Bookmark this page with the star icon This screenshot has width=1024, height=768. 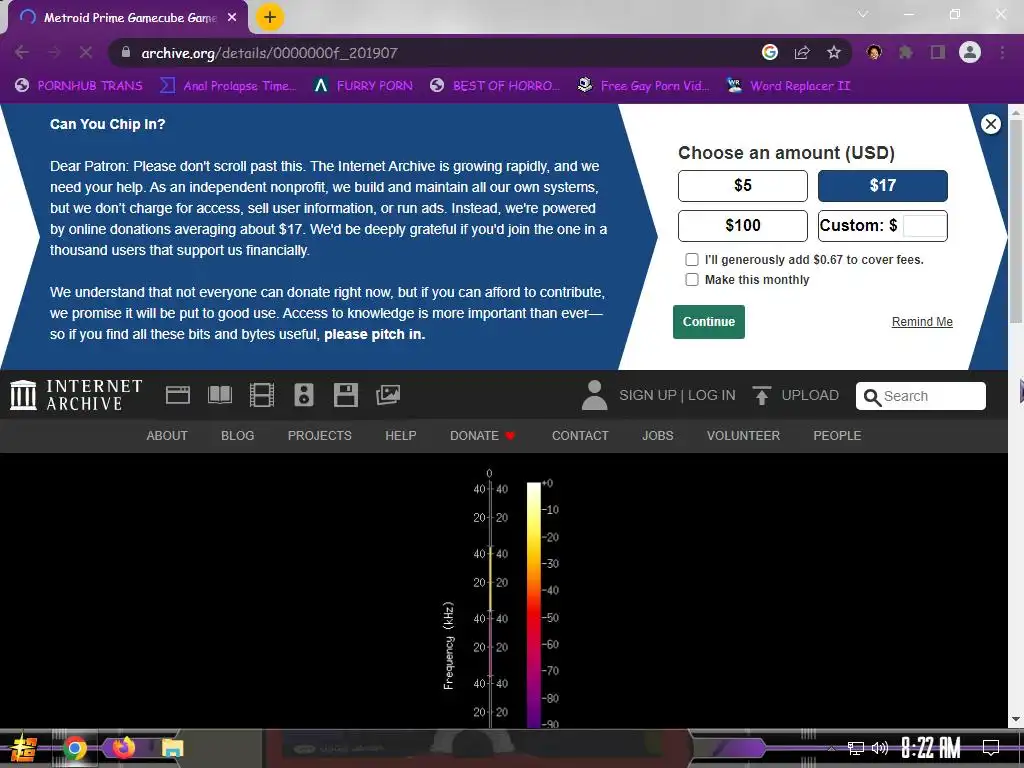tap(834, 52)
